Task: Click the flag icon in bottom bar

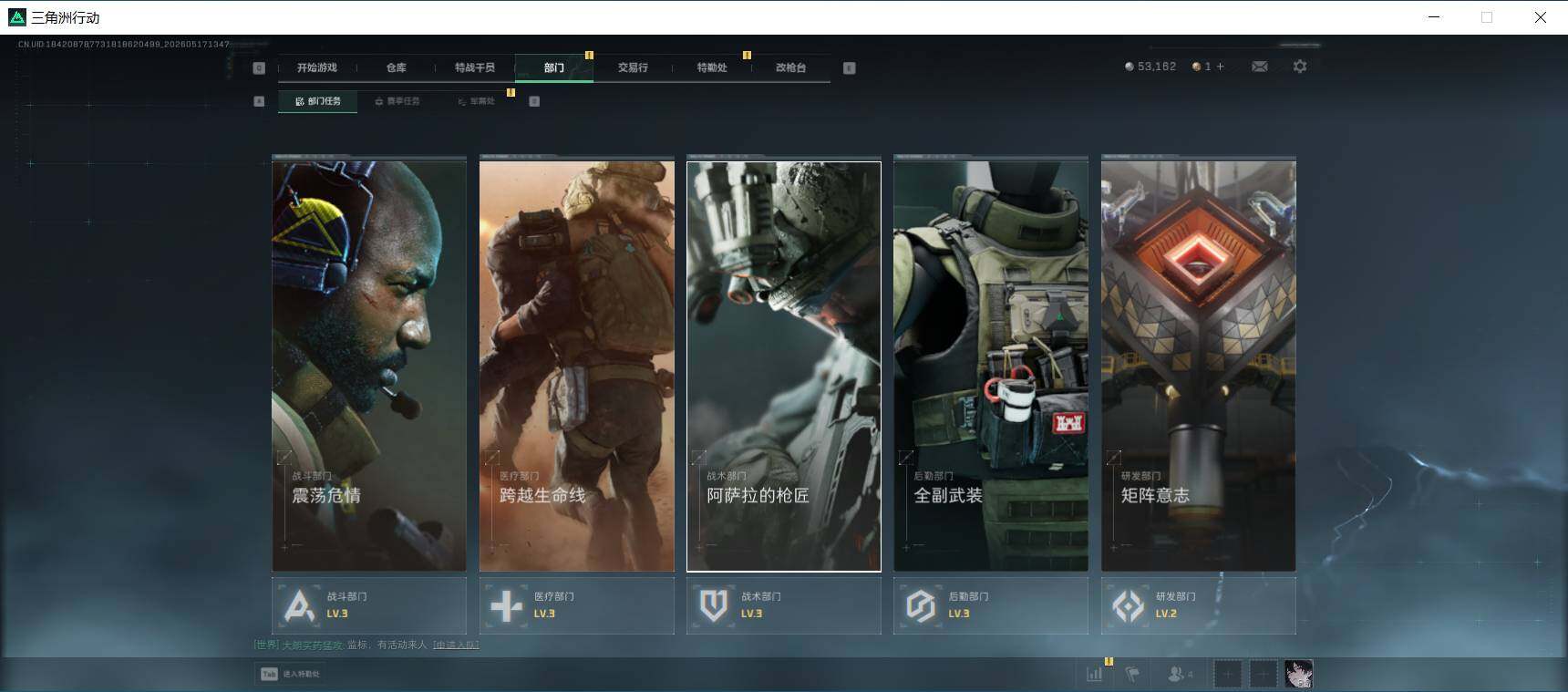Action: (x=1133, y=674)
